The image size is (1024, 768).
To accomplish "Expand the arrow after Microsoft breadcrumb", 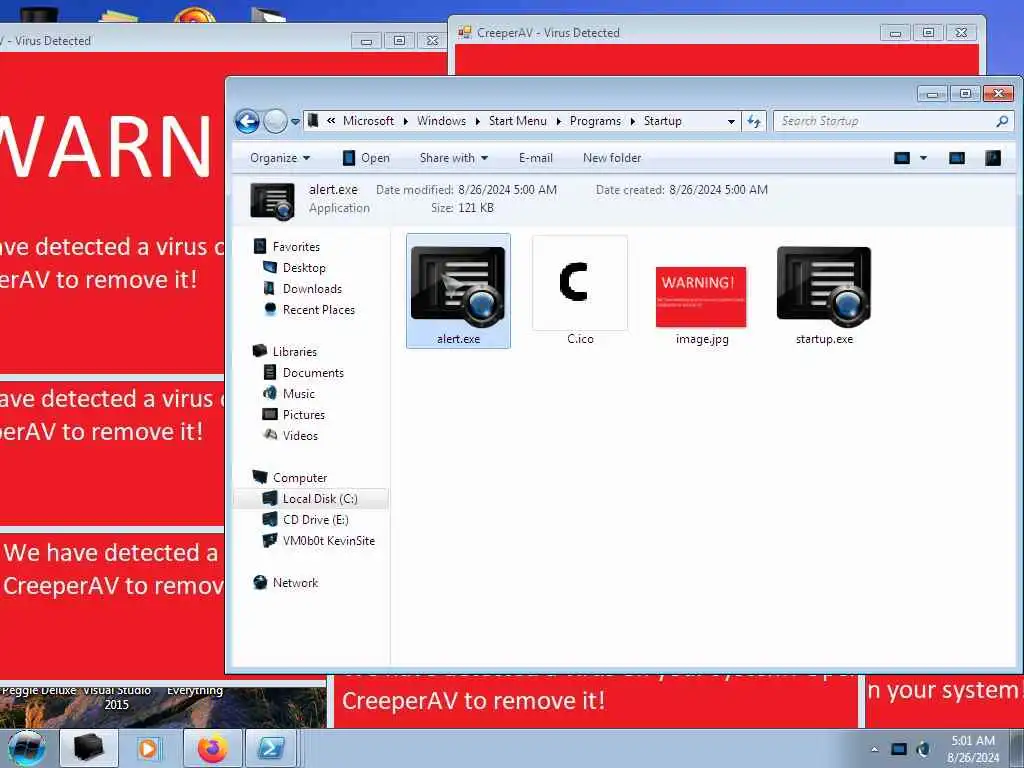I will coord(406,121).
